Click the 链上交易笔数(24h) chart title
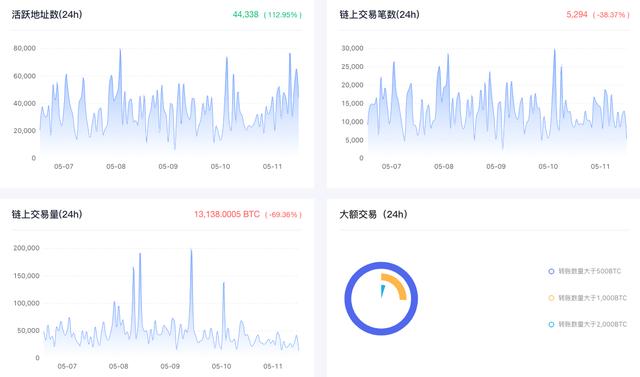This screenshot has width=640, height=377. [x=380, y=15]
